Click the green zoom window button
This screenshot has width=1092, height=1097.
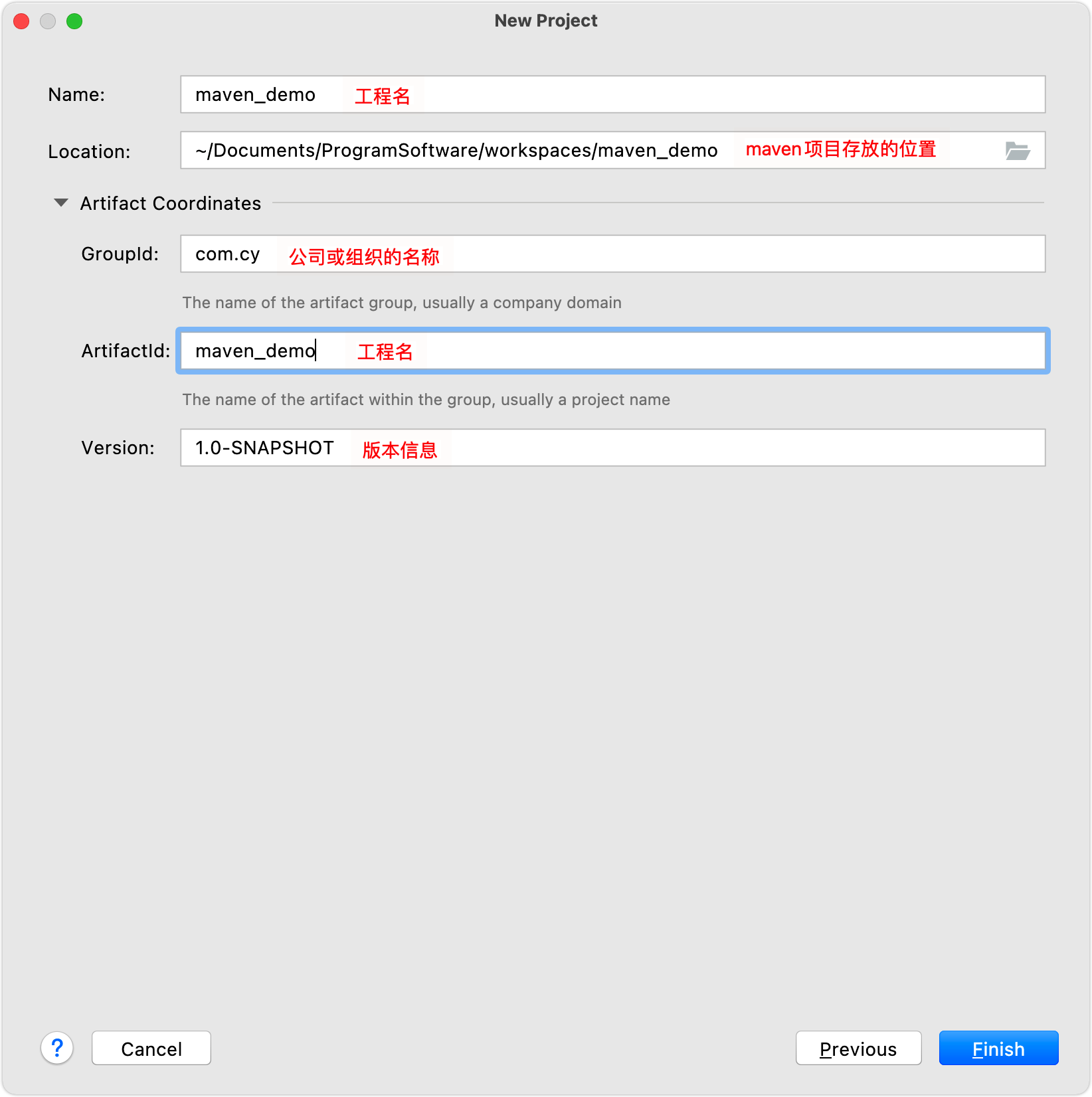(74, 21)
